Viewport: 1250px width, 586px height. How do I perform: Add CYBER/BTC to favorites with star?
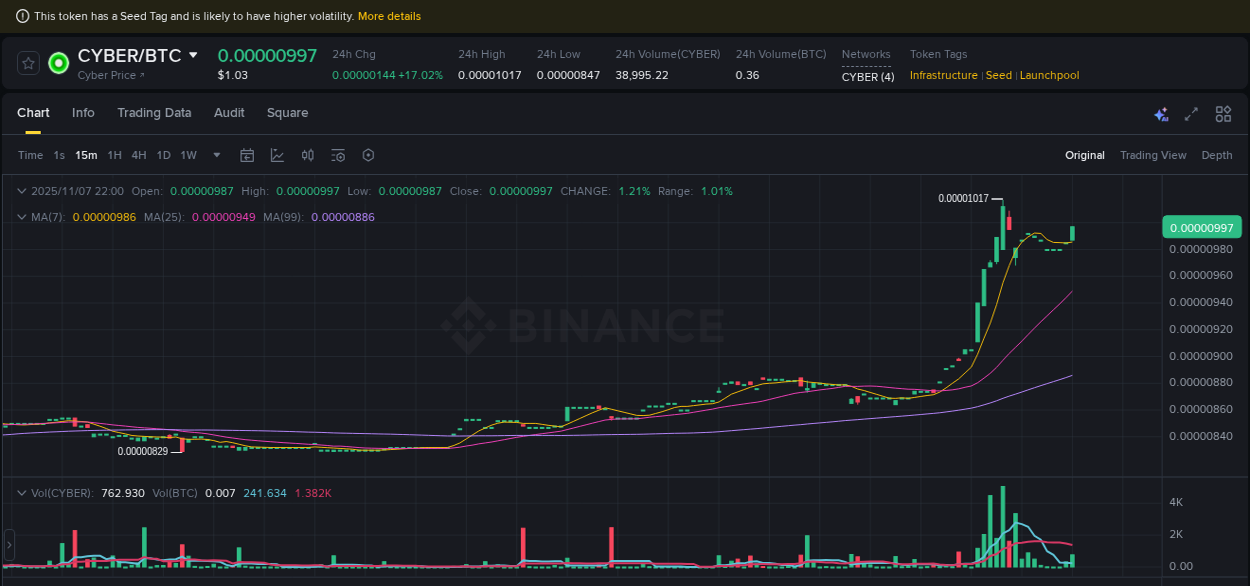(x=28, y=62)
